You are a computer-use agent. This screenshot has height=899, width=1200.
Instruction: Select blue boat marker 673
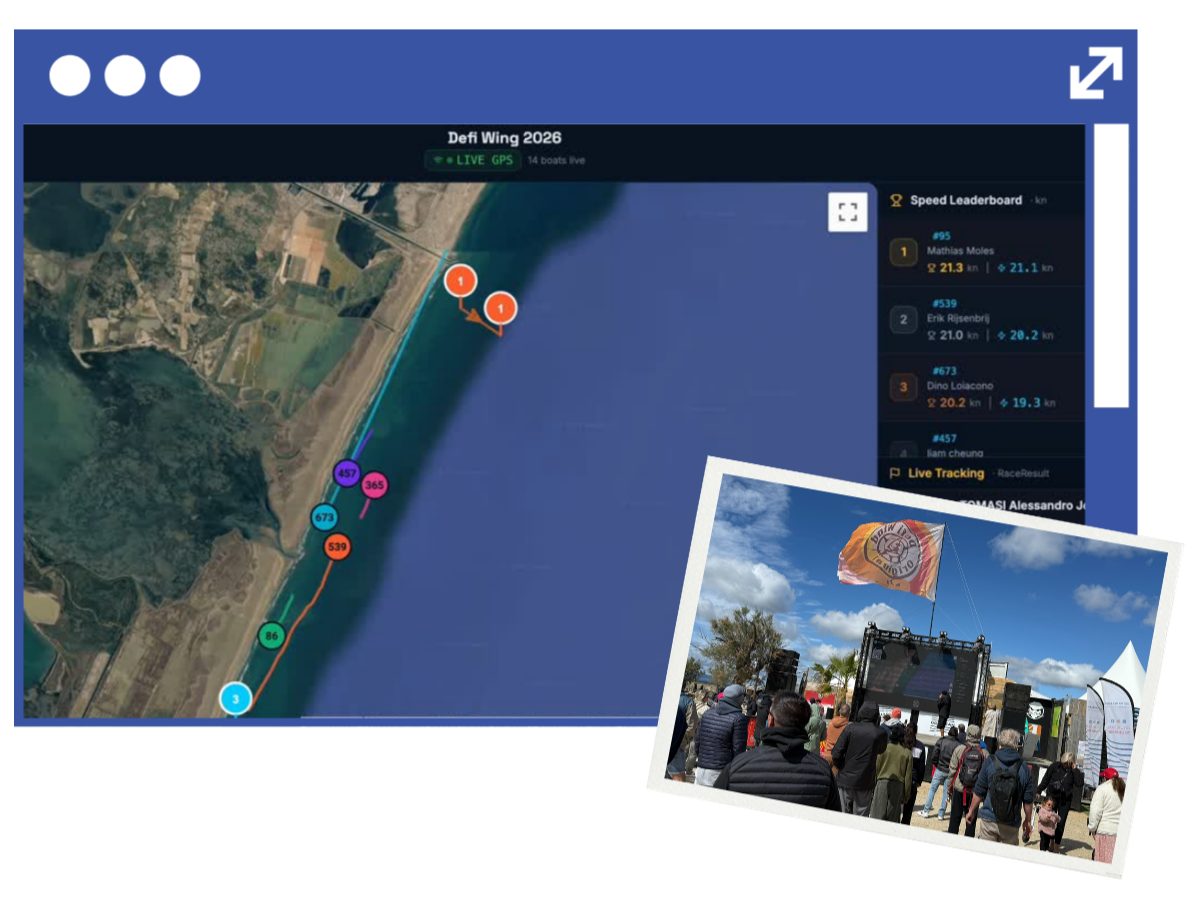click(x=324, y=518)
